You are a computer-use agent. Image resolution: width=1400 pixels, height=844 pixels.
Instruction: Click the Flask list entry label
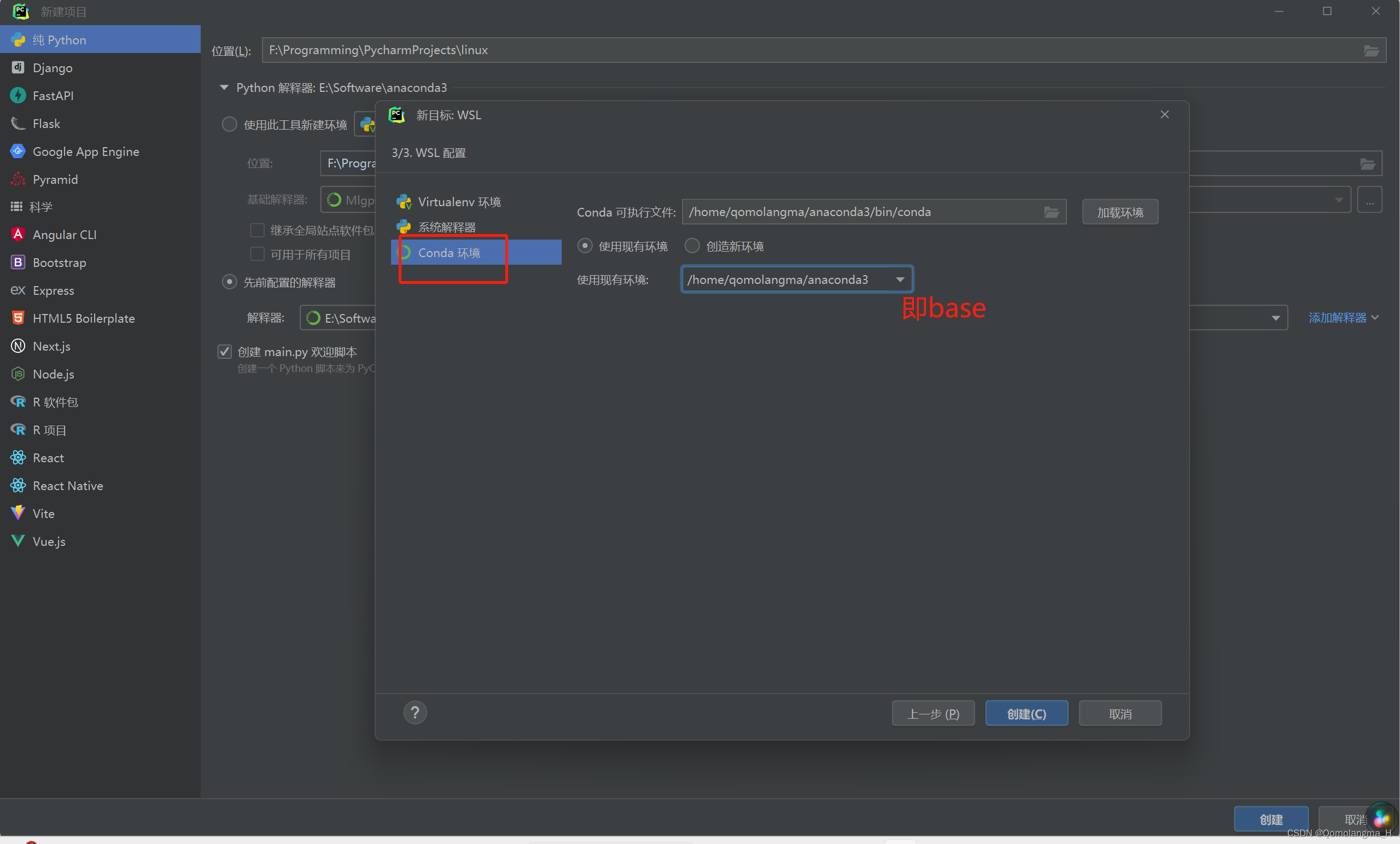tap(46, 123)
